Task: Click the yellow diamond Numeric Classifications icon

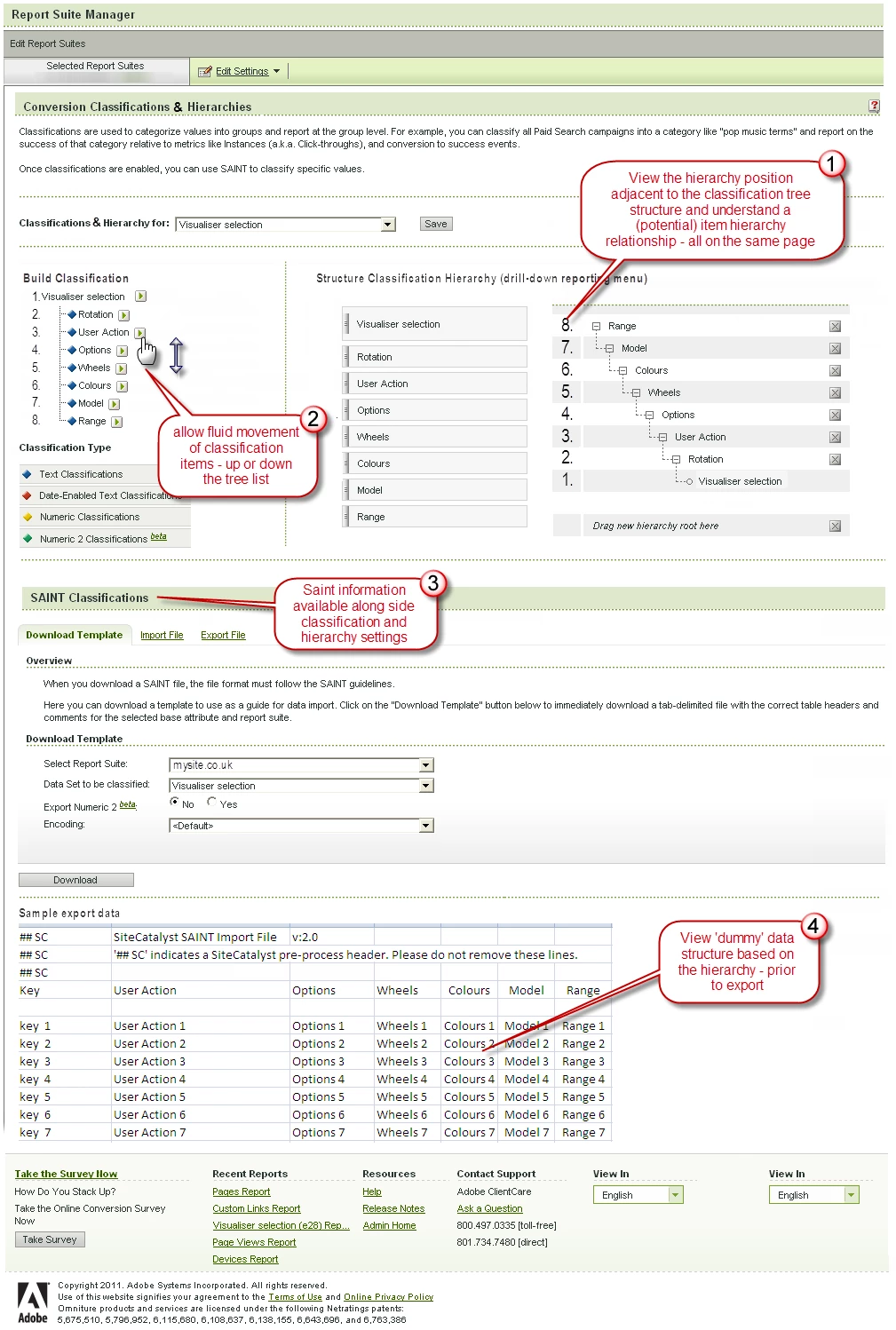Action: pos(27,517)
